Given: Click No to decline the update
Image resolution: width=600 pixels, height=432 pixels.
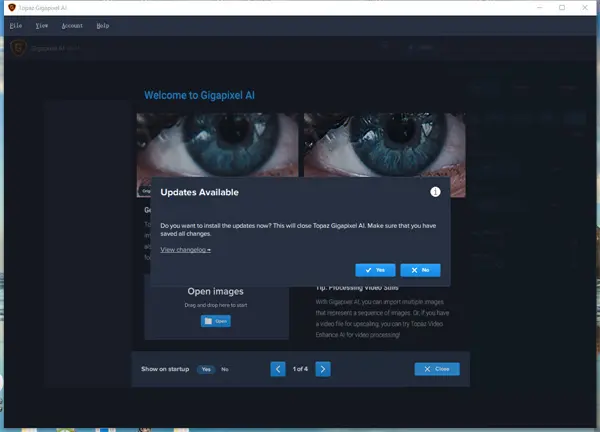Looking at the screenshot, I should (420, 270).
